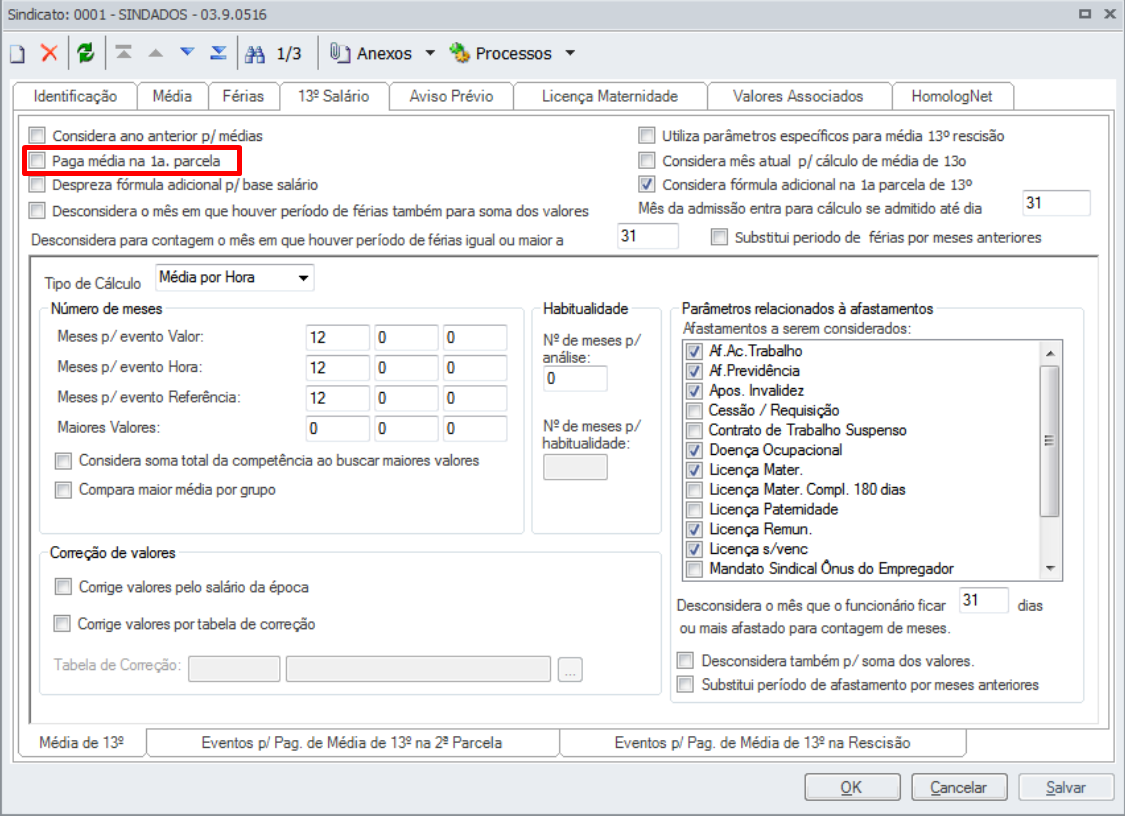Viewport: 1125px width, 816px height.
Task: Check Corrige valores por tabela de correção
Action: pyautogui.click(x=62, y=624)
